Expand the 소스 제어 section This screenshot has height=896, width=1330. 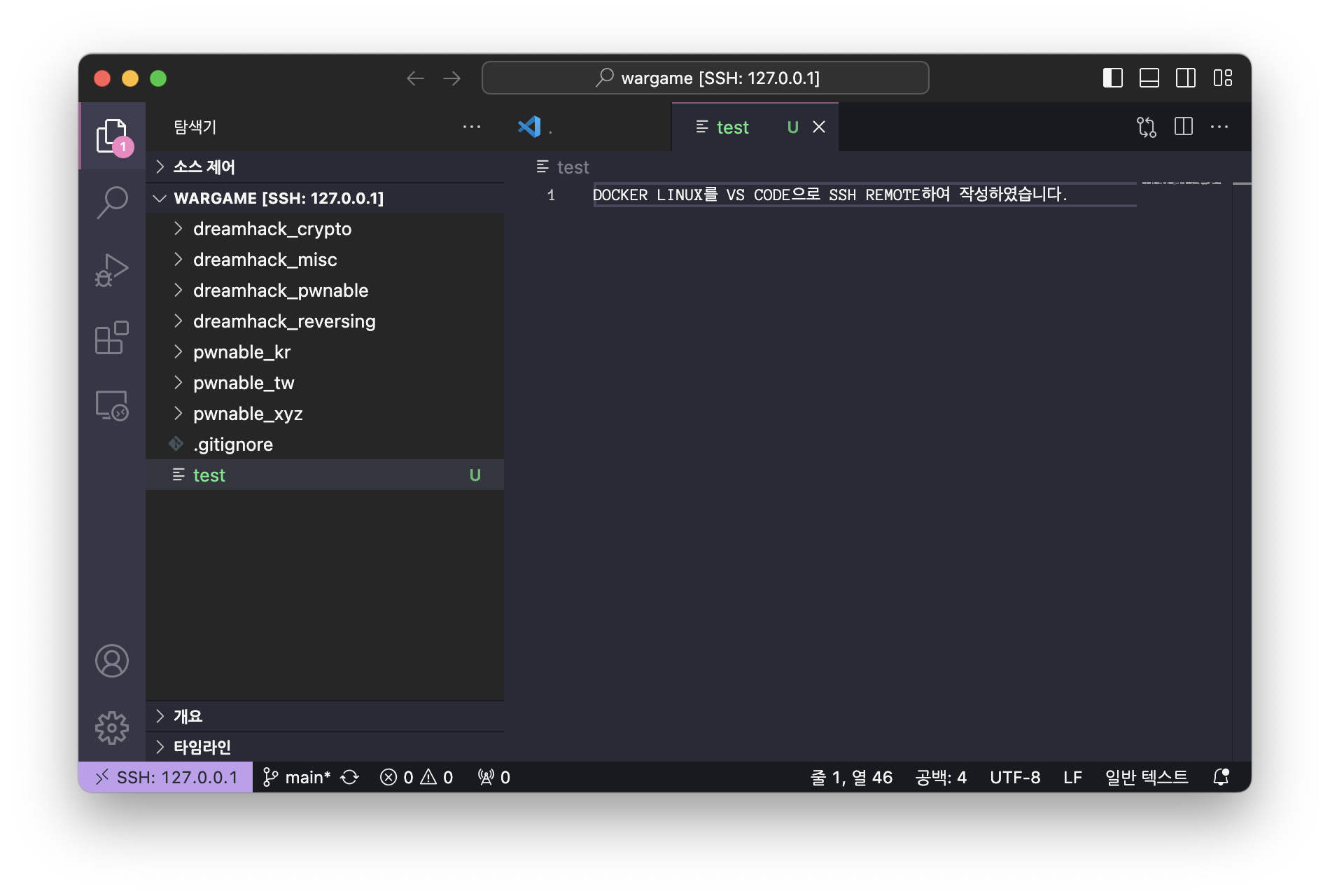click(x=325, y=167)
